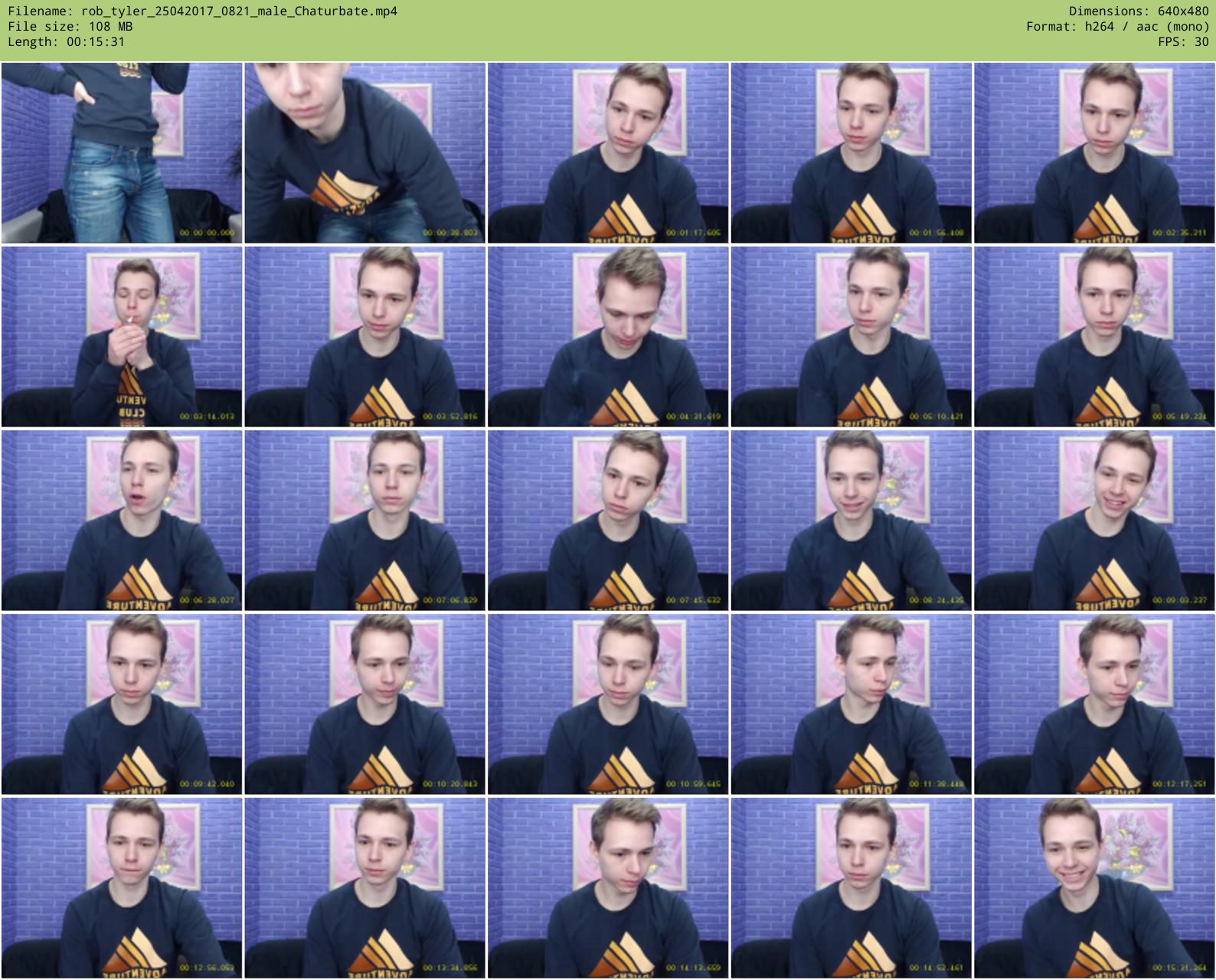Select the thumbnail at 00:12:17.251

pos(1094,704)
